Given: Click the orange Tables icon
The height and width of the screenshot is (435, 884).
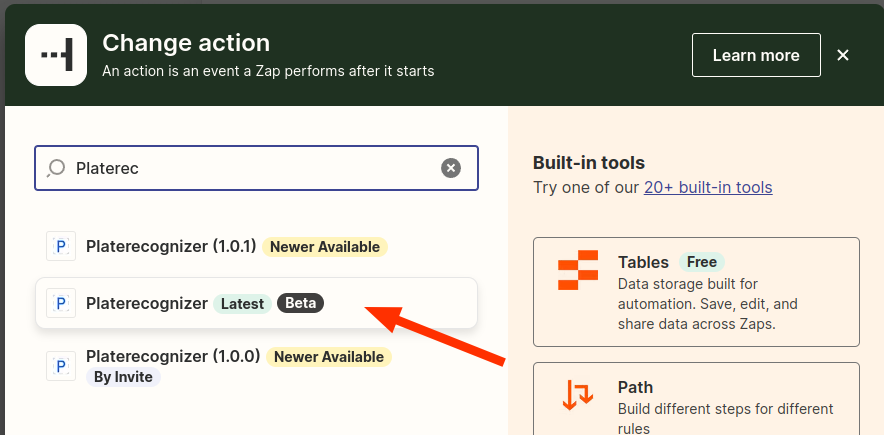Looking at the screenshot, I should pyautogui.click(x=578, y=273).
